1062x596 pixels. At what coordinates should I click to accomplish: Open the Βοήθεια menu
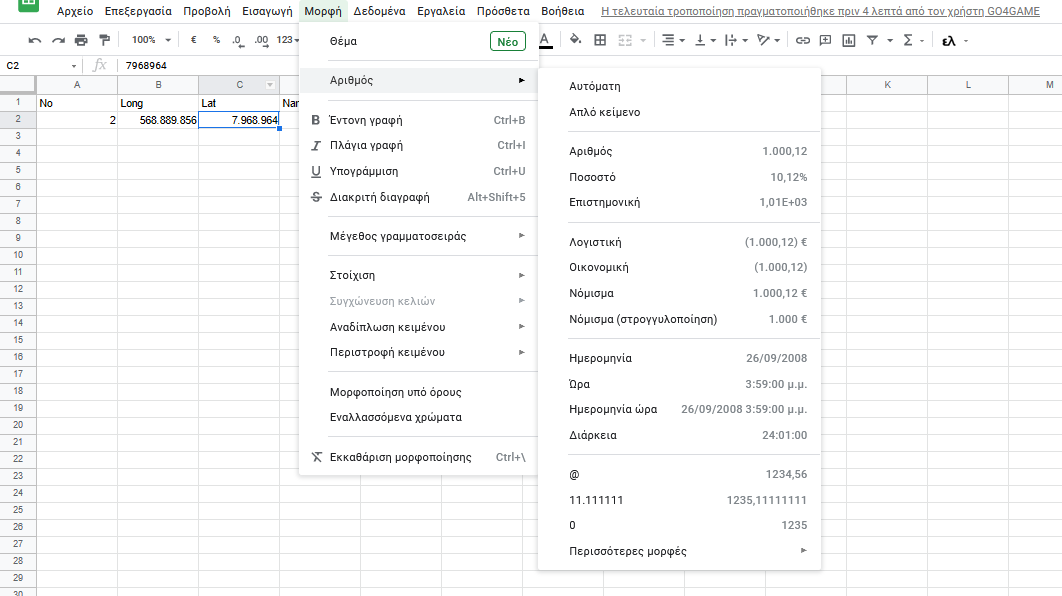coord(563,11)
